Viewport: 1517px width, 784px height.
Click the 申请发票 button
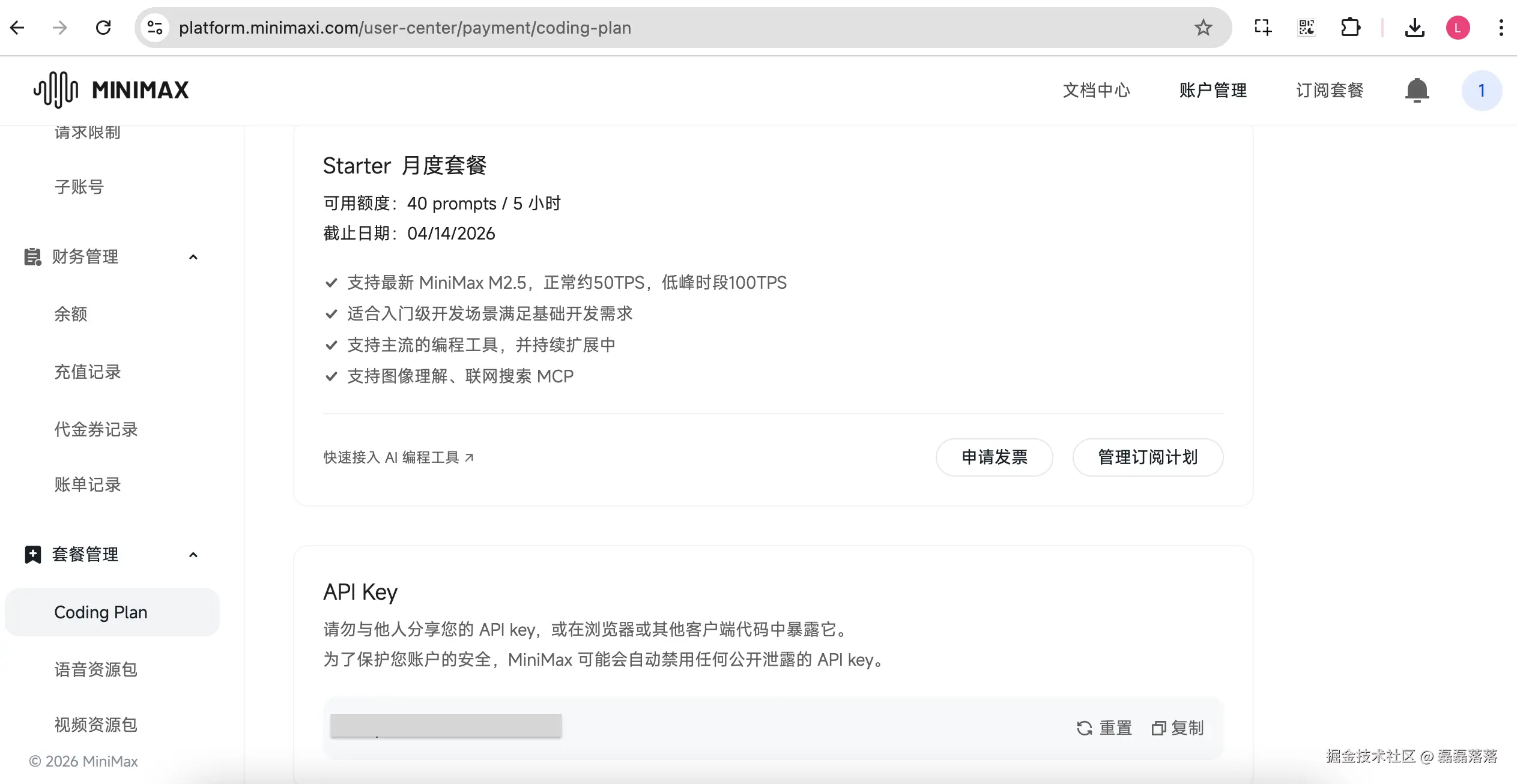pos(994,457)
